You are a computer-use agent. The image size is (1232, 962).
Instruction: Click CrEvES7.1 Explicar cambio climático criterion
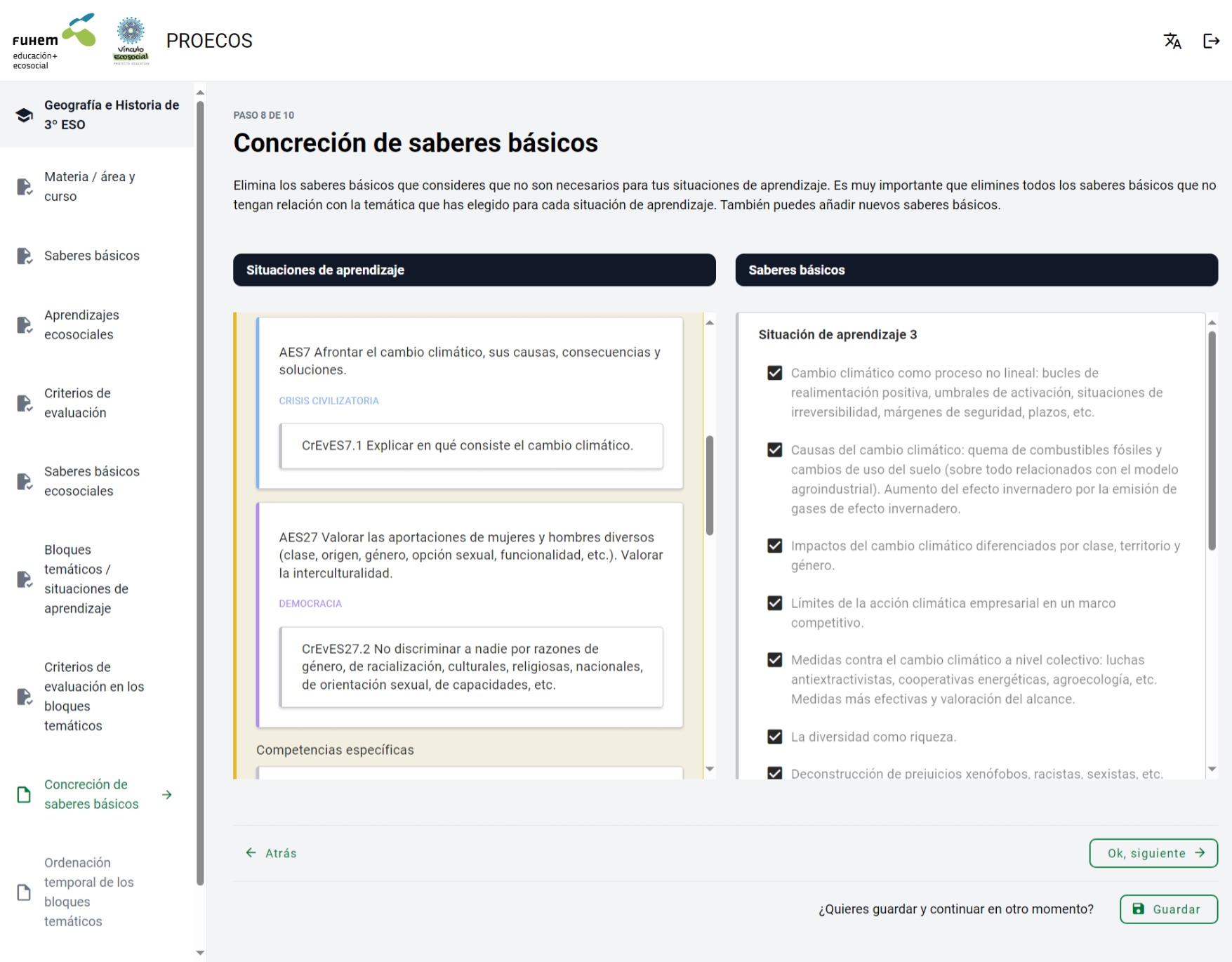tap(471, 446)
